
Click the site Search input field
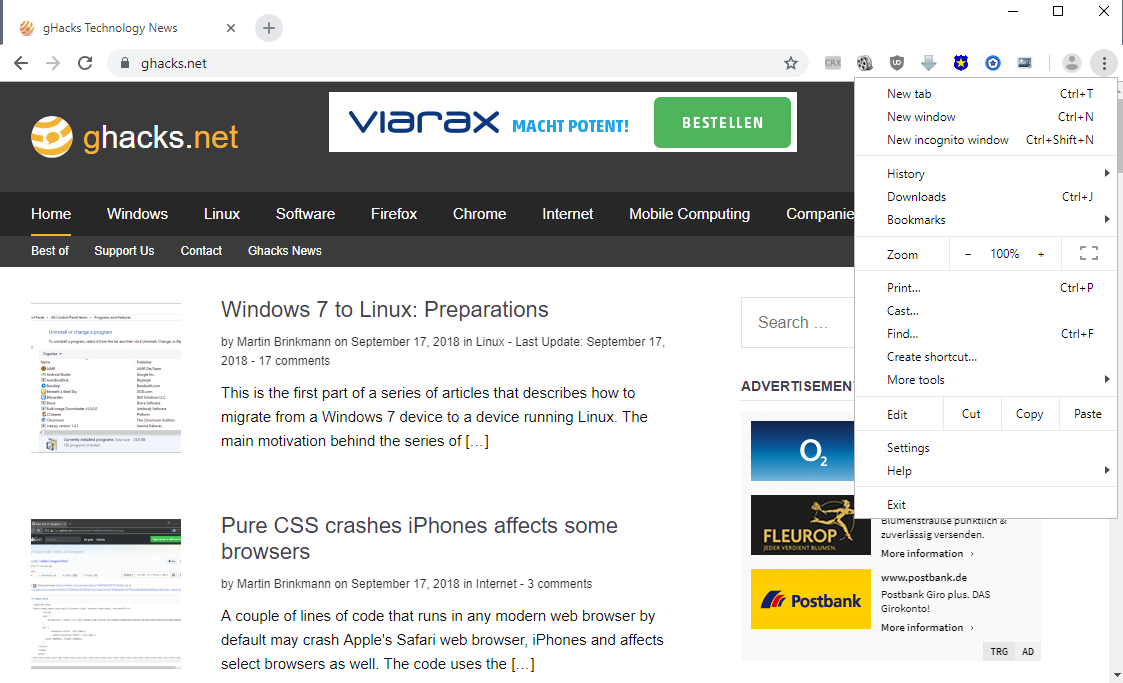[x=798, y=322]
